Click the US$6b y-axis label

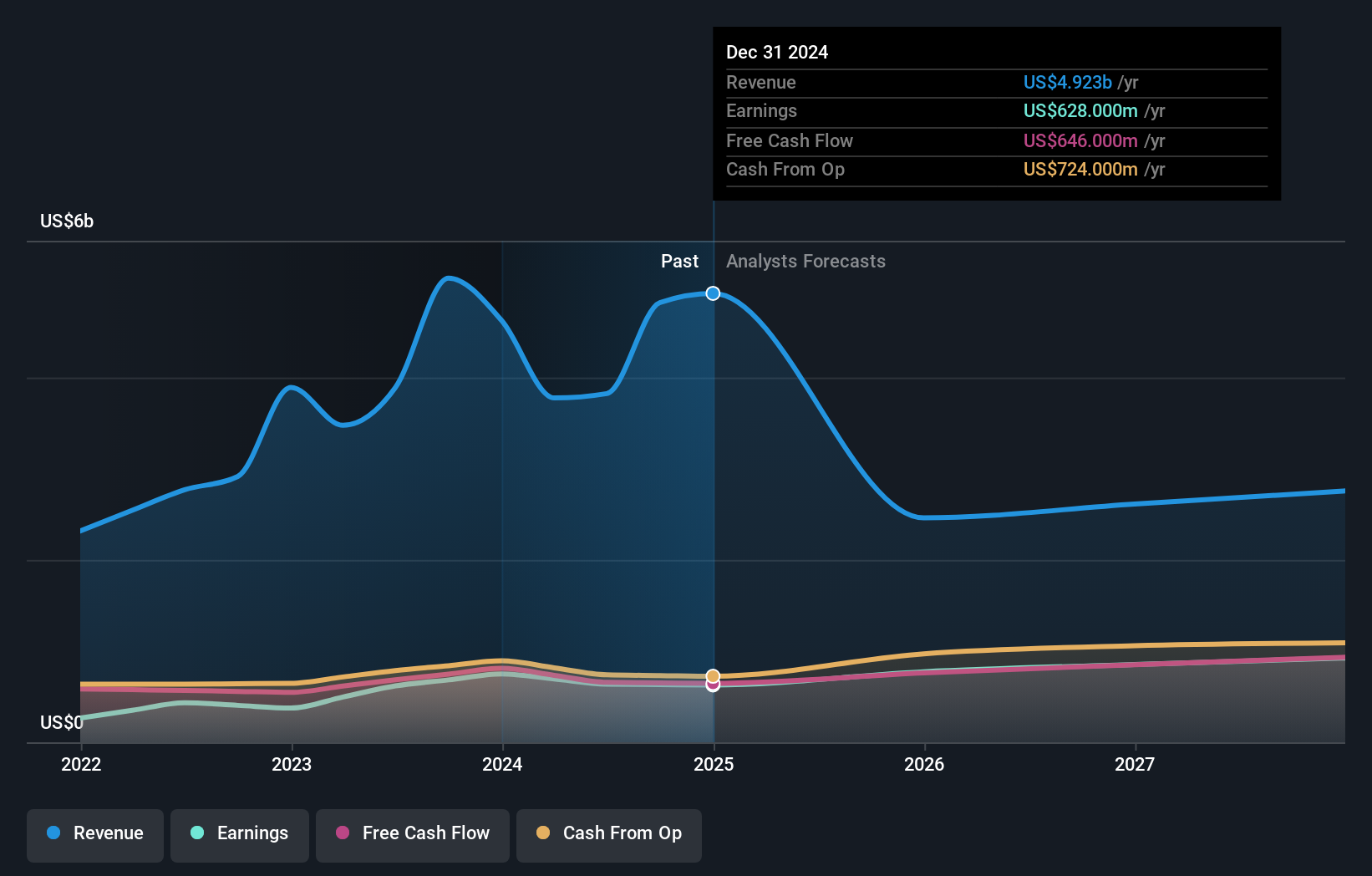[67, 222]
